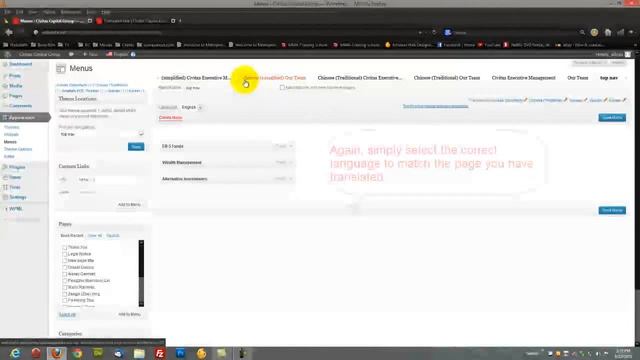
Task: Open a new browser tab
Action: [x=180, y=21]
